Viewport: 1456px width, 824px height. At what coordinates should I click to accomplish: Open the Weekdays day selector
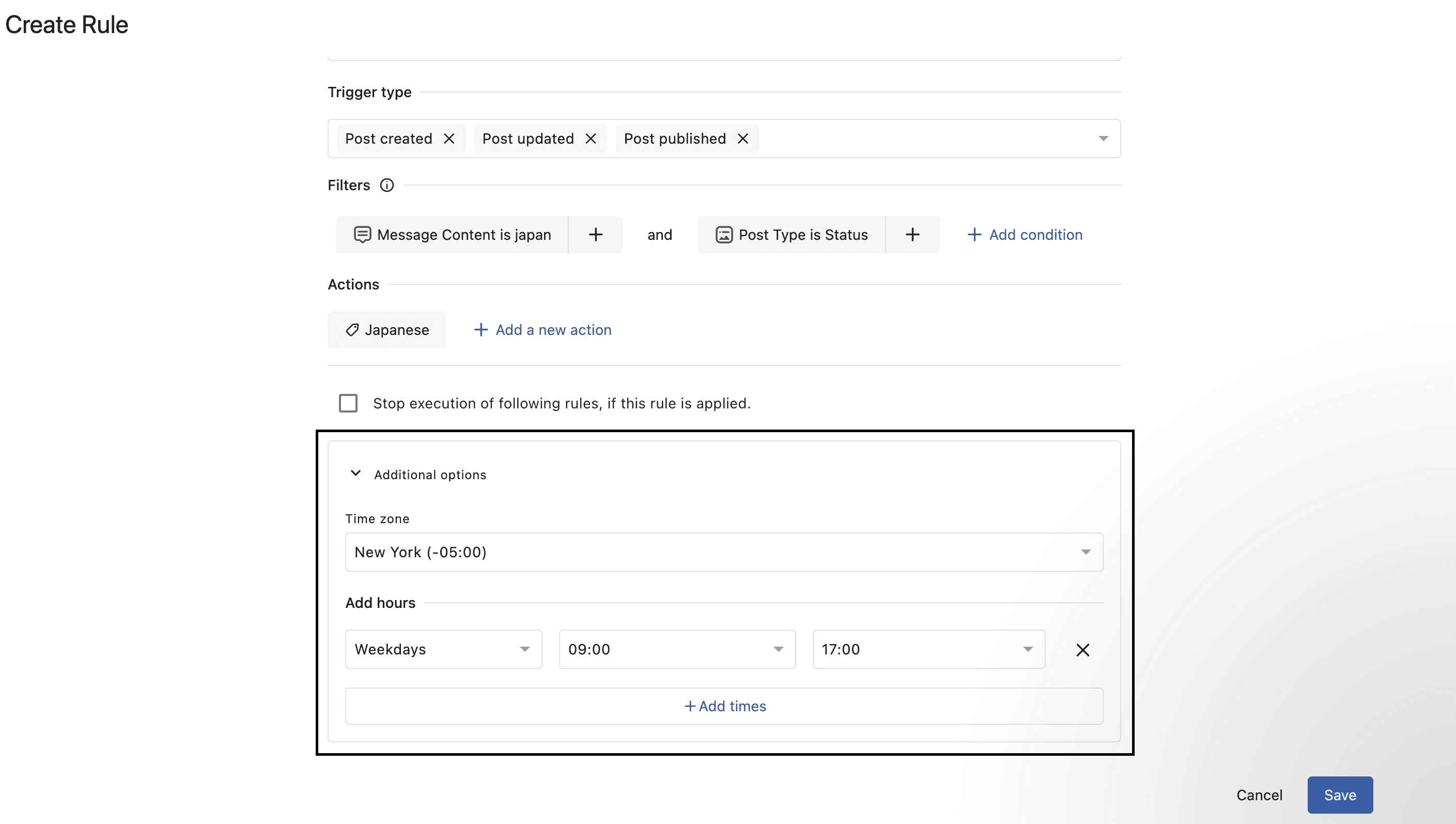(x=443, y=649)
